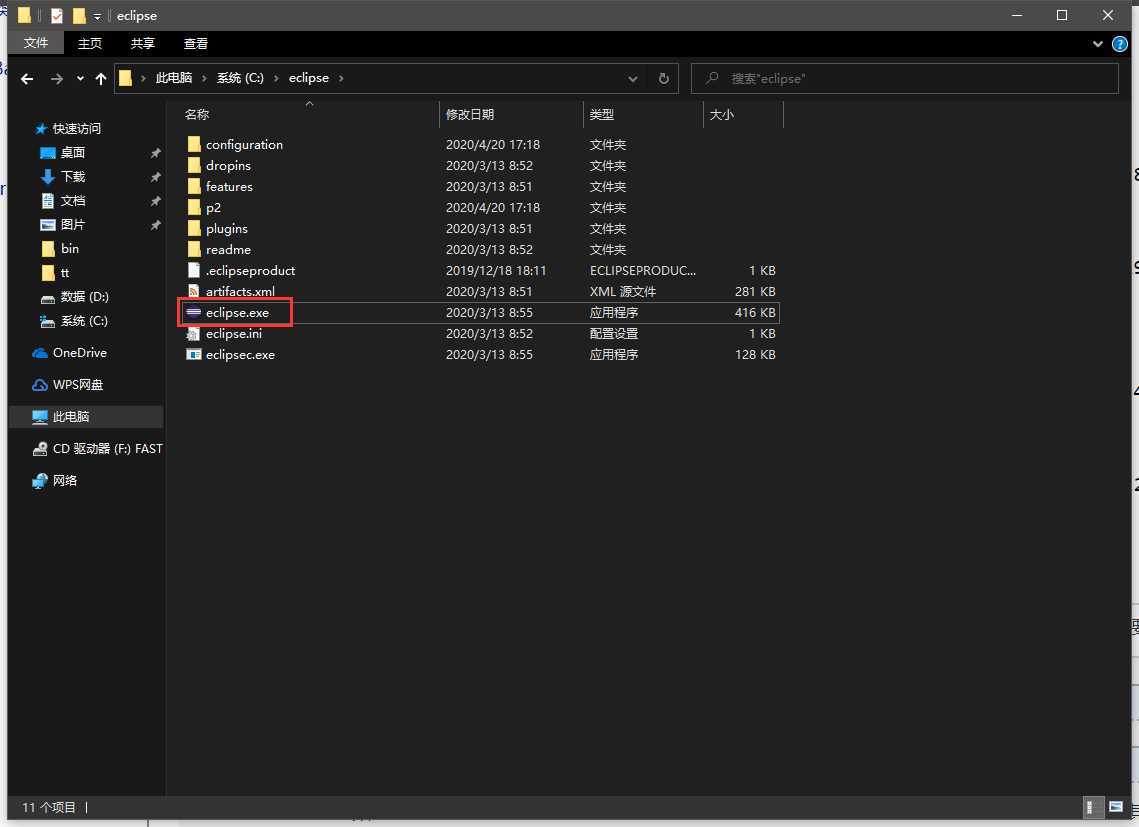Open 数据 (D:) drive in sidebar
The image size is (1139, 827).
coord(75,296)
